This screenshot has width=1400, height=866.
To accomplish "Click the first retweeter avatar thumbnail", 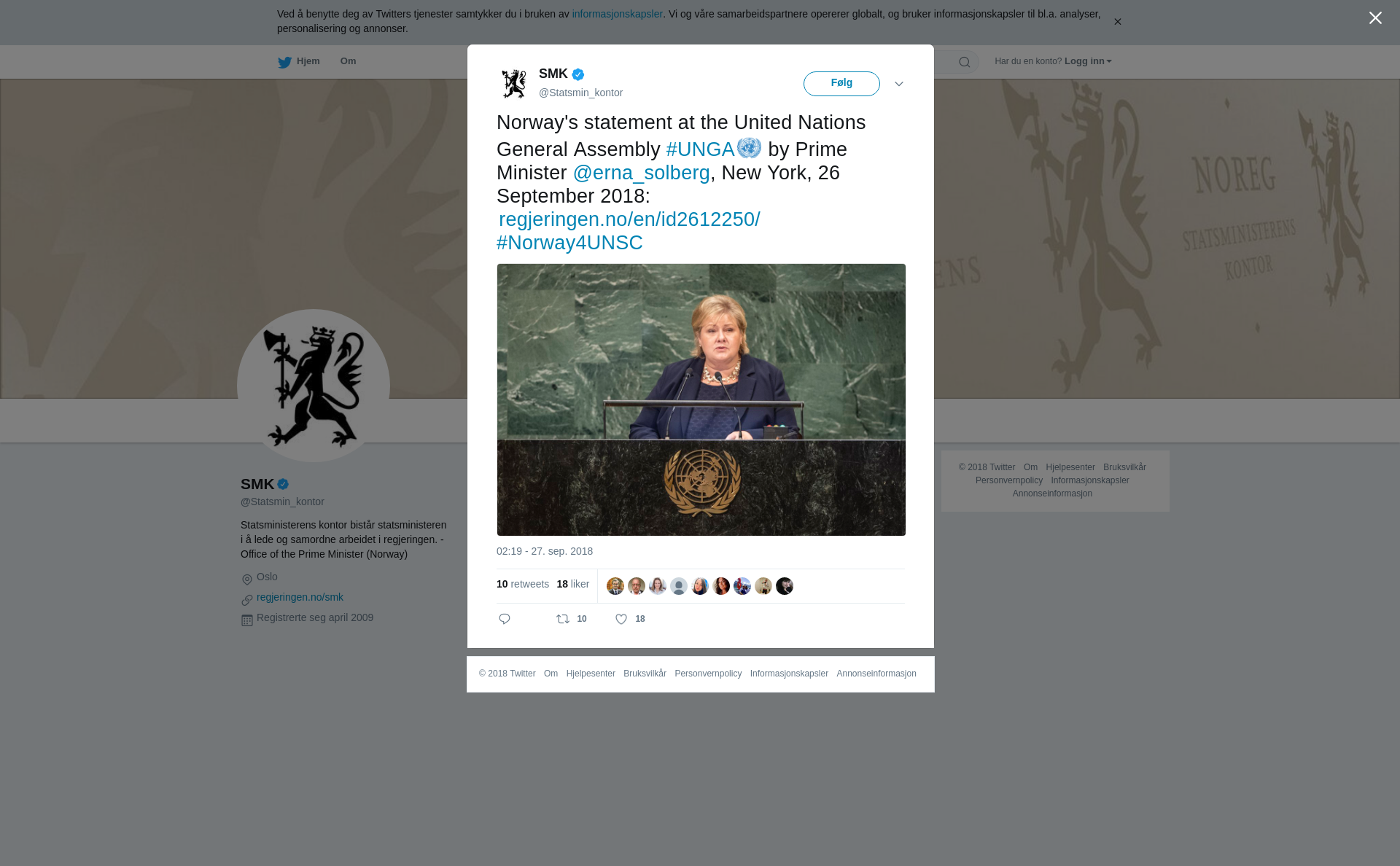I will [x=615, y=586].
